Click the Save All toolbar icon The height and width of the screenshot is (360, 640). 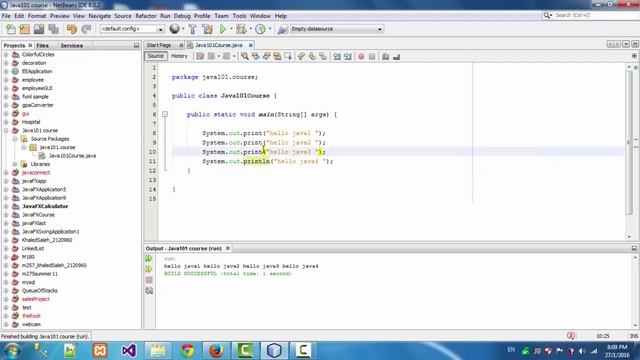53,29
